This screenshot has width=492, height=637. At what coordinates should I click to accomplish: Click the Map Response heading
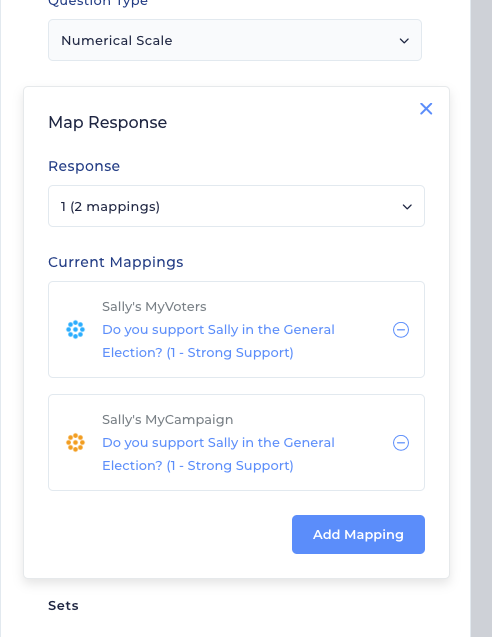coord(108,123)
